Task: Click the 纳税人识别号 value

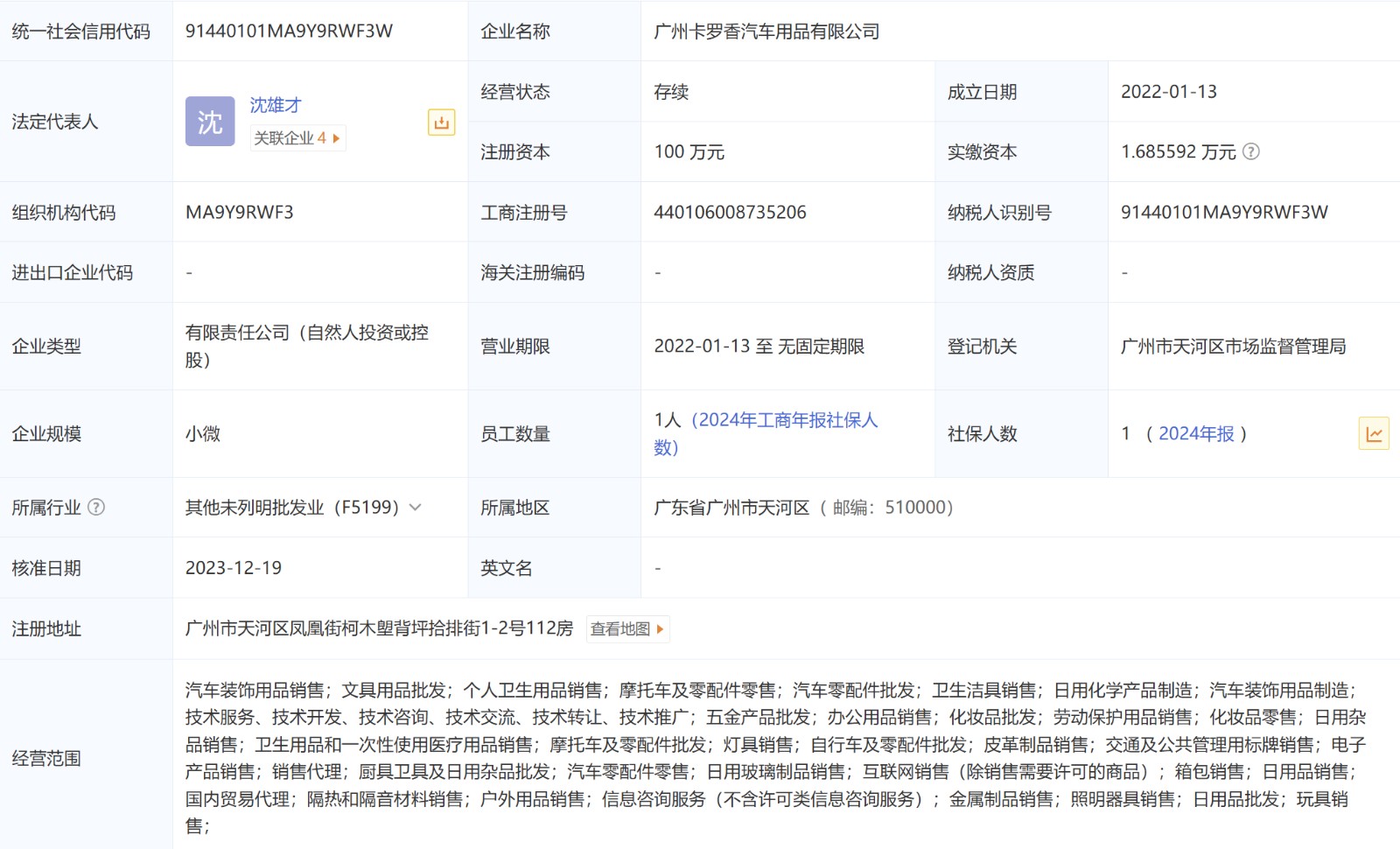Action: [1224, 212]
